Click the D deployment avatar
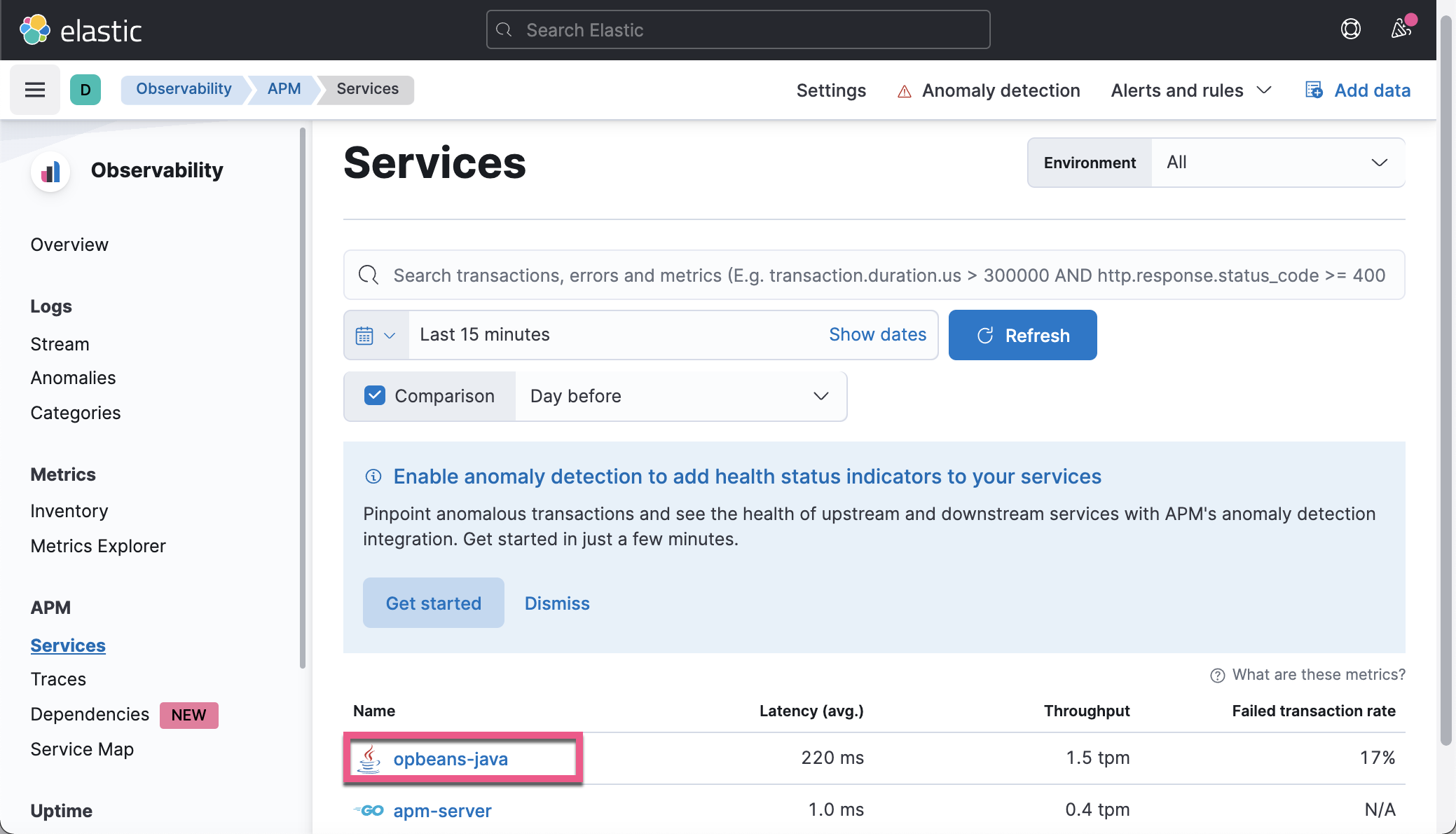This screenshot has width=1456, height=834. coord(85,90)
